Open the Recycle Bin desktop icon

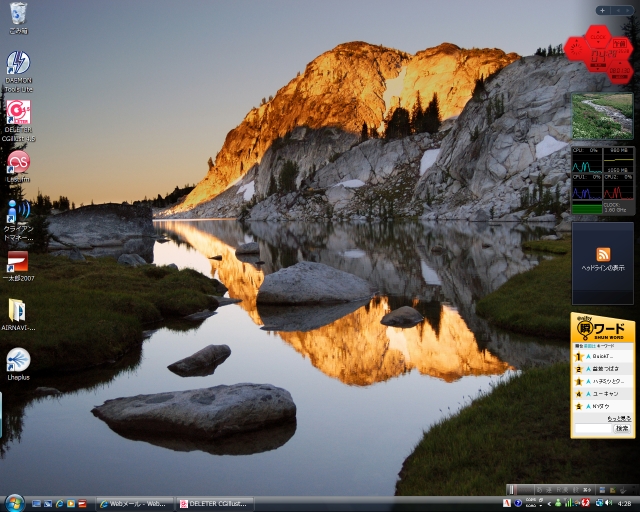(x=18, y=14)
